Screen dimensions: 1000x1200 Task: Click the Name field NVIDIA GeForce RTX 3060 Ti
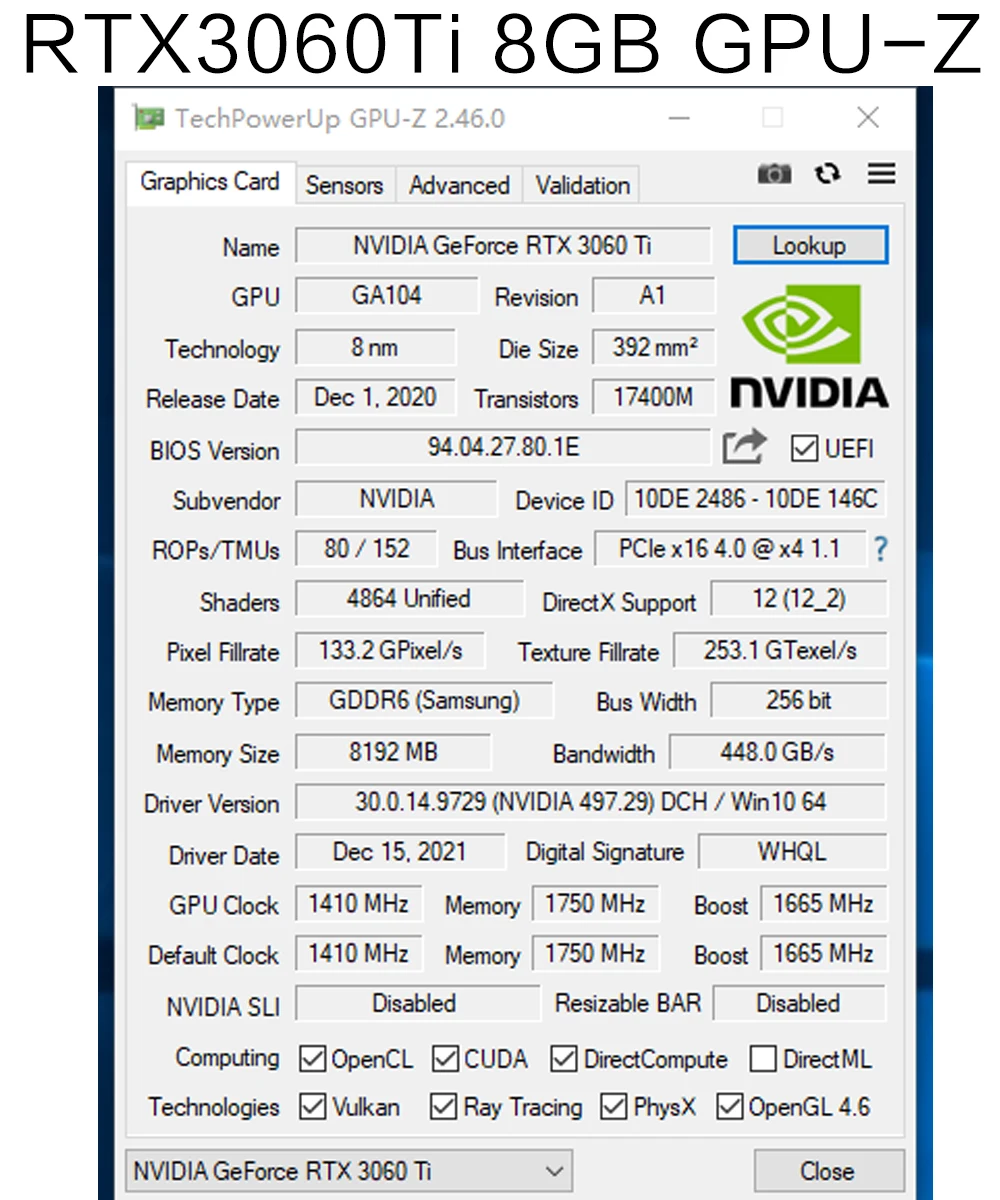point(503,245)
